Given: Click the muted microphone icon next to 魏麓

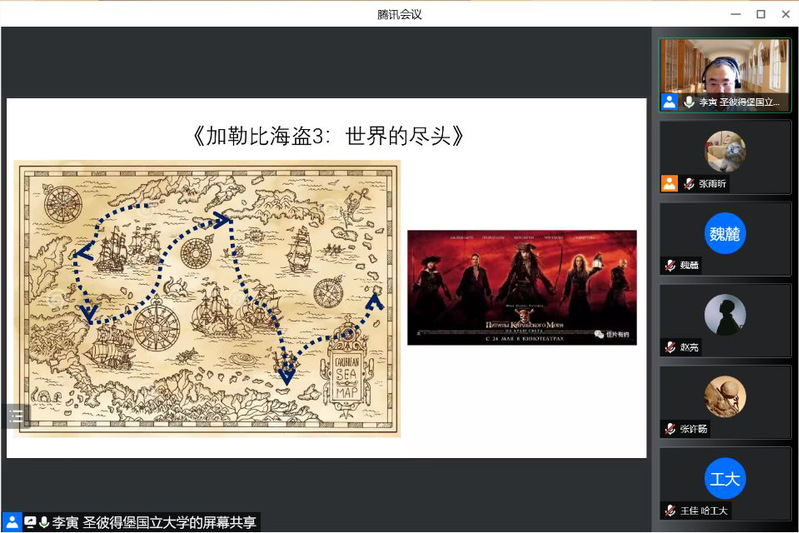Looking at the screenshot, I should coord(669,265).
